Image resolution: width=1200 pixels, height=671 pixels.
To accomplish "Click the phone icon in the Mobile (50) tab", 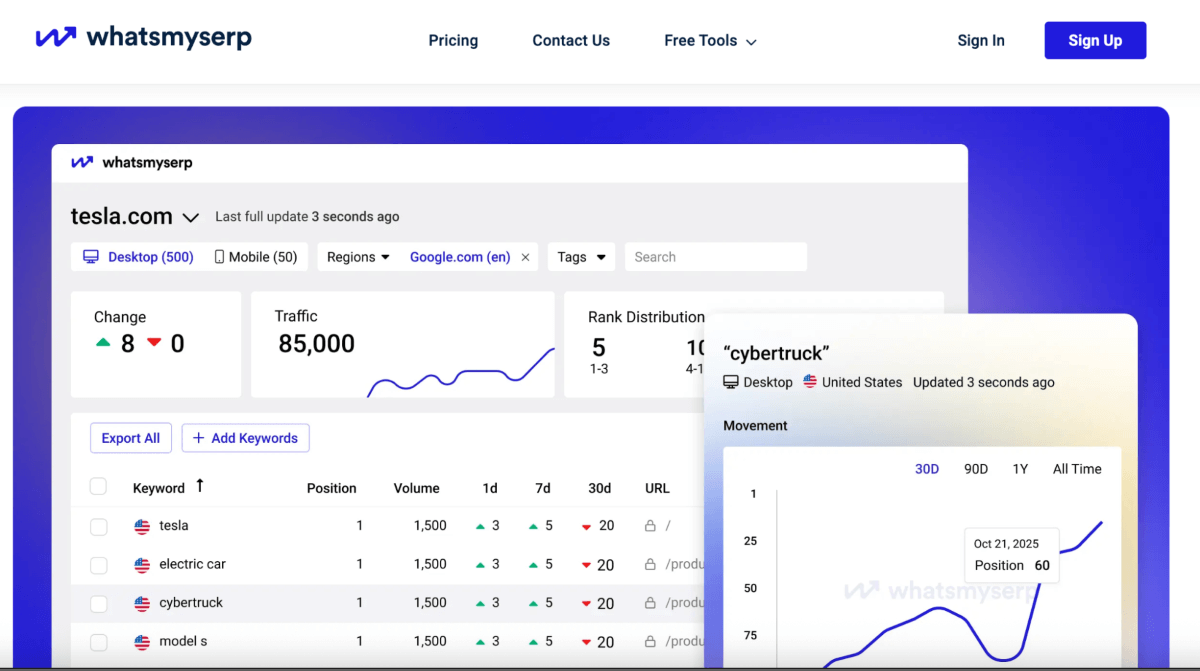I will (219, 257).
